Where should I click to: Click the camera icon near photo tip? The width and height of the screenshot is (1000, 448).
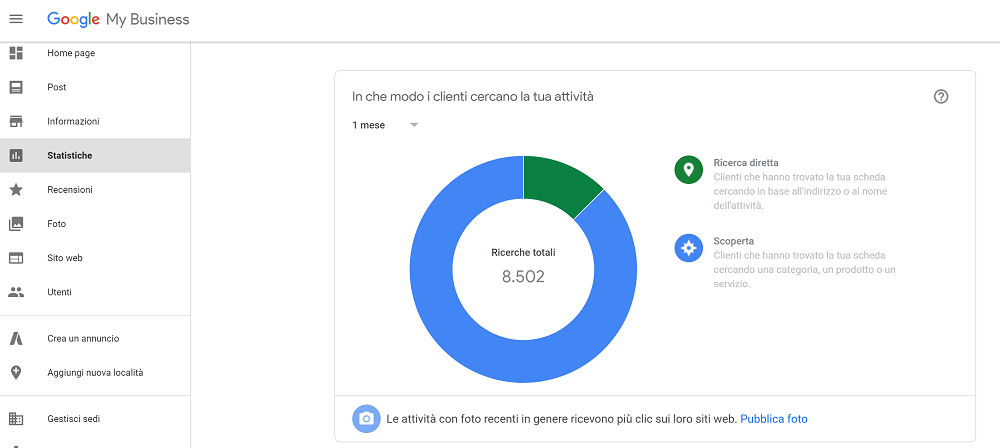(366, 419)
